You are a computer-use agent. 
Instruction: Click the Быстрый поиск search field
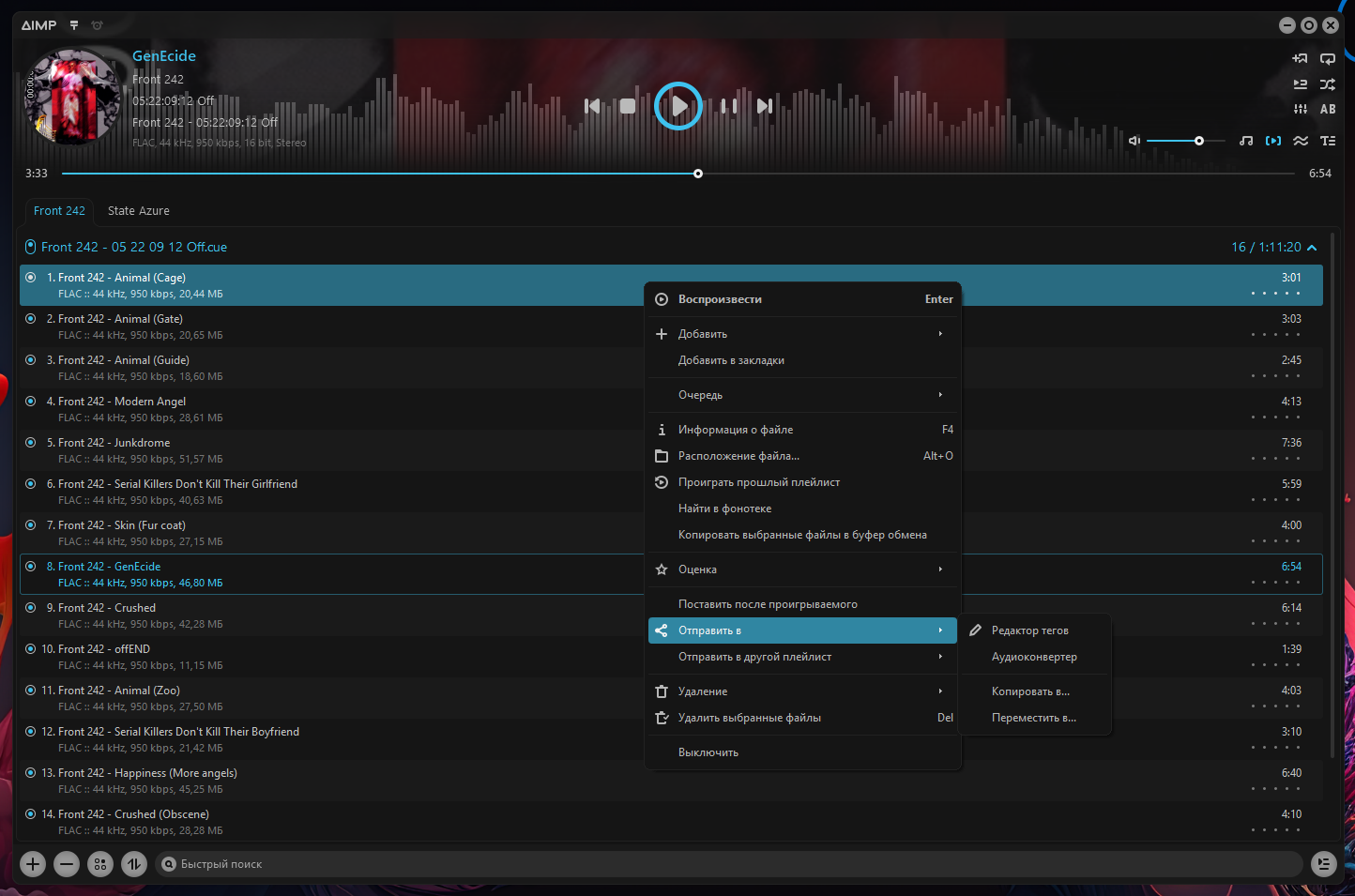[x=728, y=864]
